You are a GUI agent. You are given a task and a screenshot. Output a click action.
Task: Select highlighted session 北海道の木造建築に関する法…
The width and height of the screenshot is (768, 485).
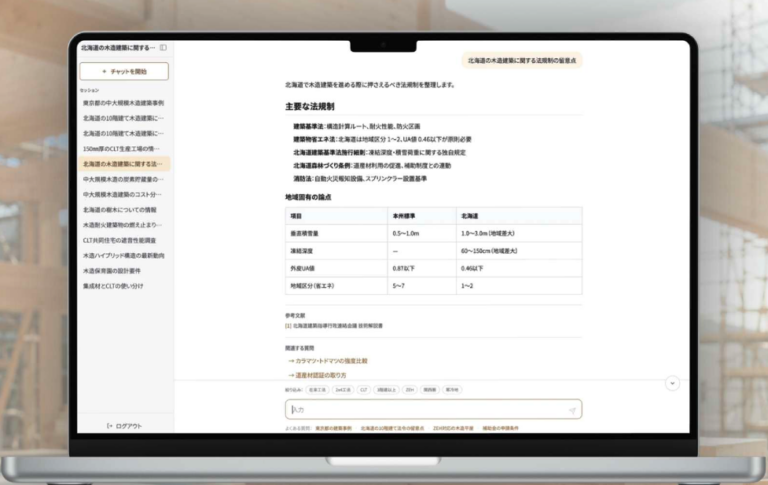(x=123, y=164)
